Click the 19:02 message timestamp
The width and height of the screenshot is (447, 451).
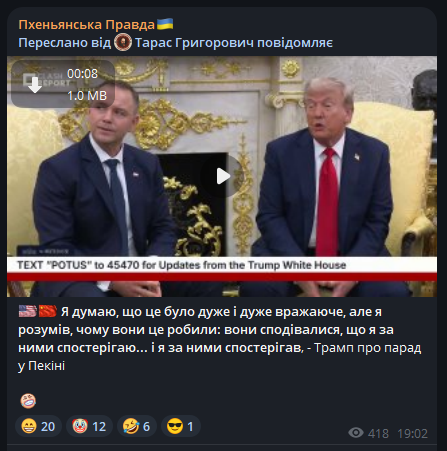[x=412, y=433]
